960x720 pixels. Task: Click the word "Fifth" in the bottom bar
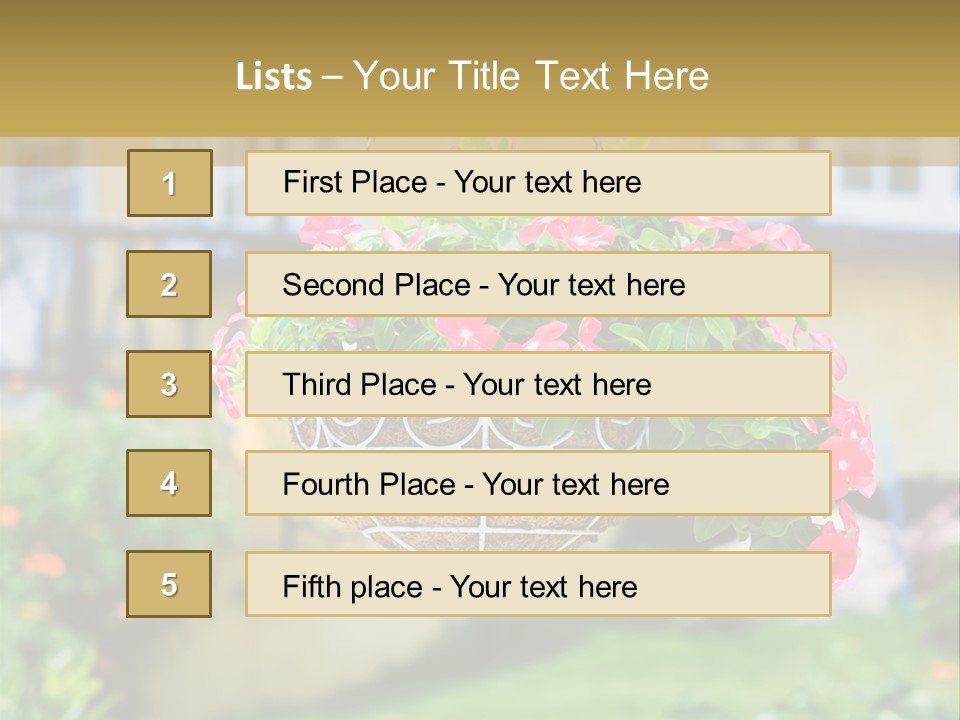point(313,586)
